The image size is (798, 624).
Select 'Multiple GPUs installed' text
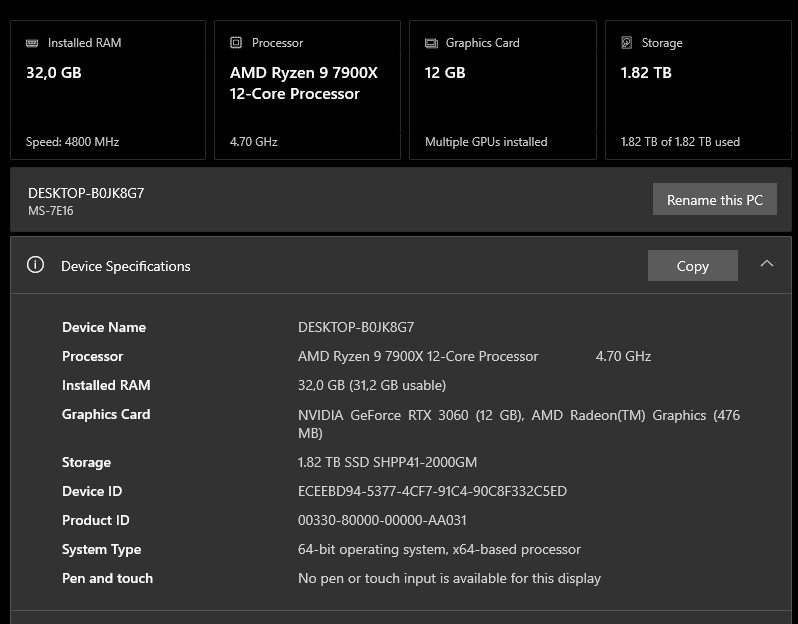point(486,142)
